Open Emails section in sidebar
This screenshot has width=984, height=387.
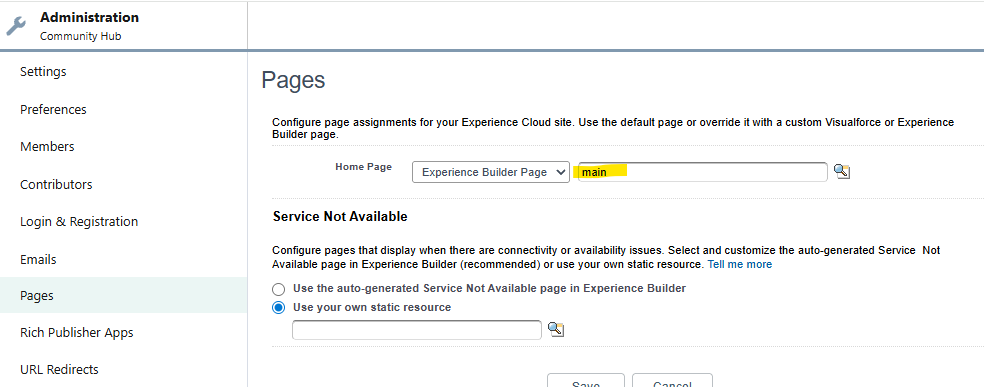point(38,259)
